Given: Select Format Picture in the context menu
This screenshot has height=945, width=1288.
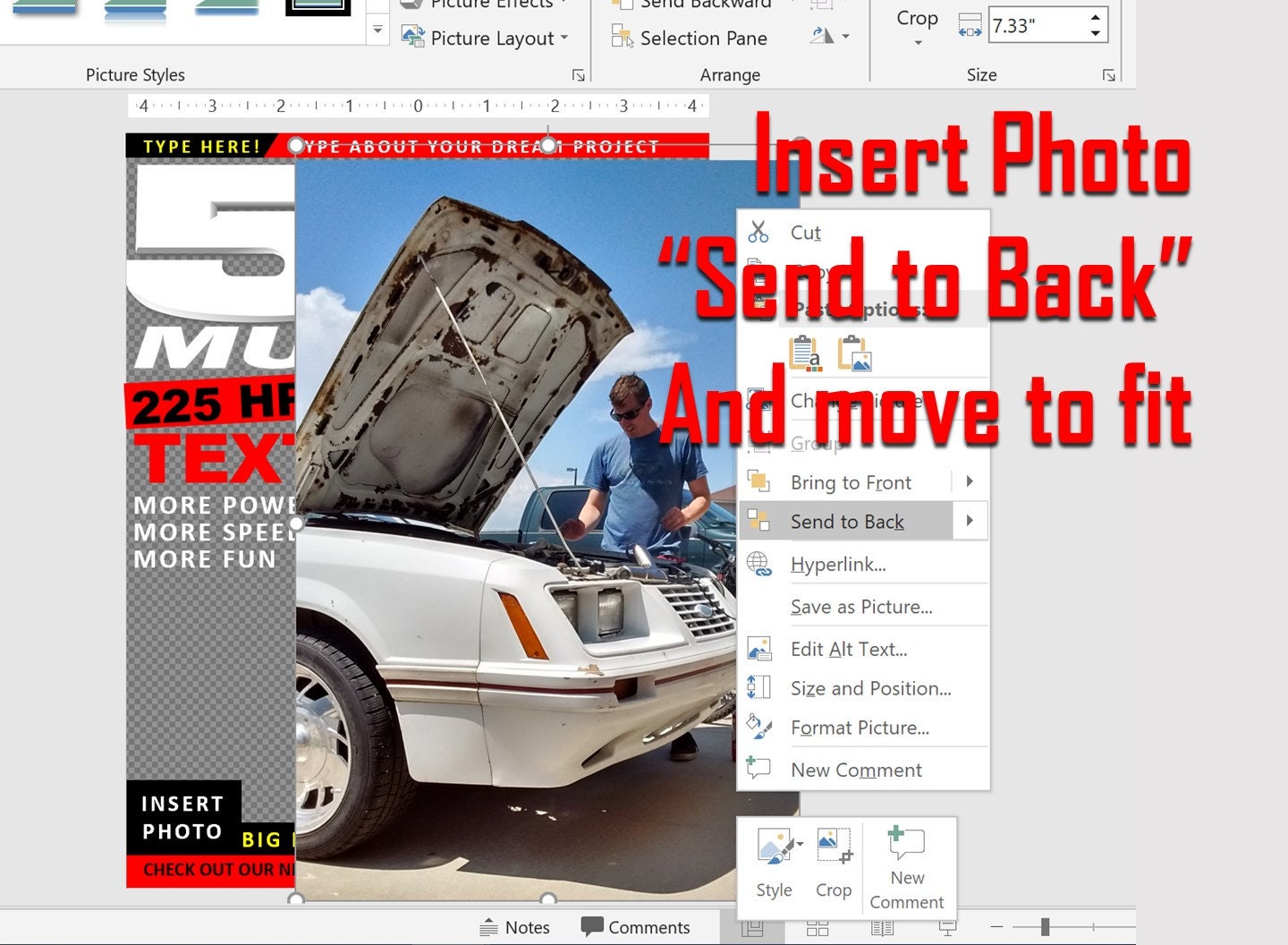Looking at the screenshot, I should (860, 728).
